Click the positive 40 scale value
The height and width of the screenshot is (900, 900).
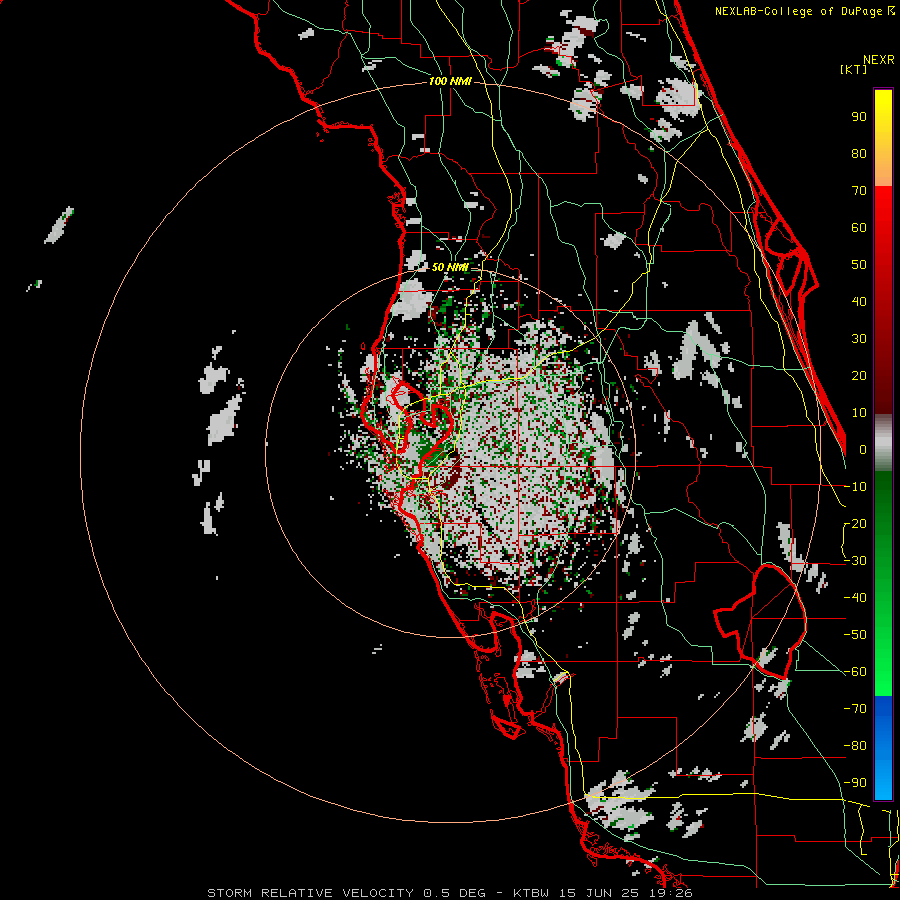click(859, 301)
